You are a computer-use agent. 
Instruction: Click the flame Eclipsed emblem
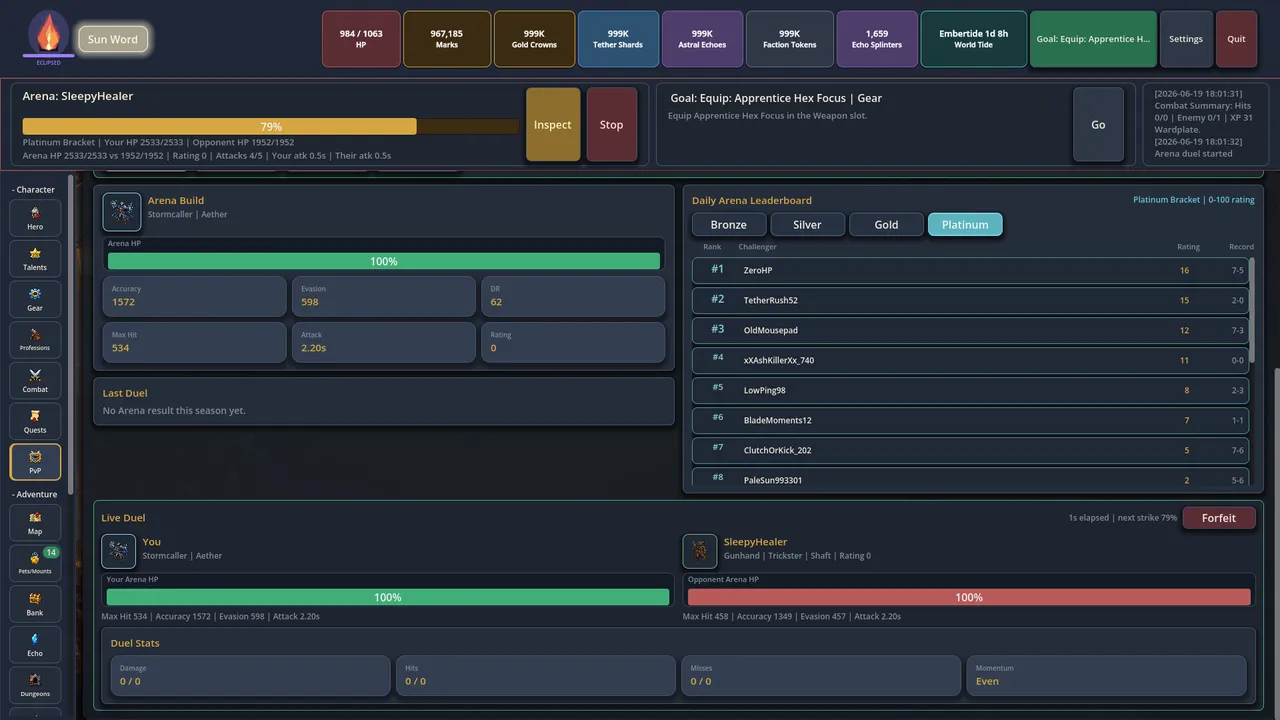tap(49, 38)
